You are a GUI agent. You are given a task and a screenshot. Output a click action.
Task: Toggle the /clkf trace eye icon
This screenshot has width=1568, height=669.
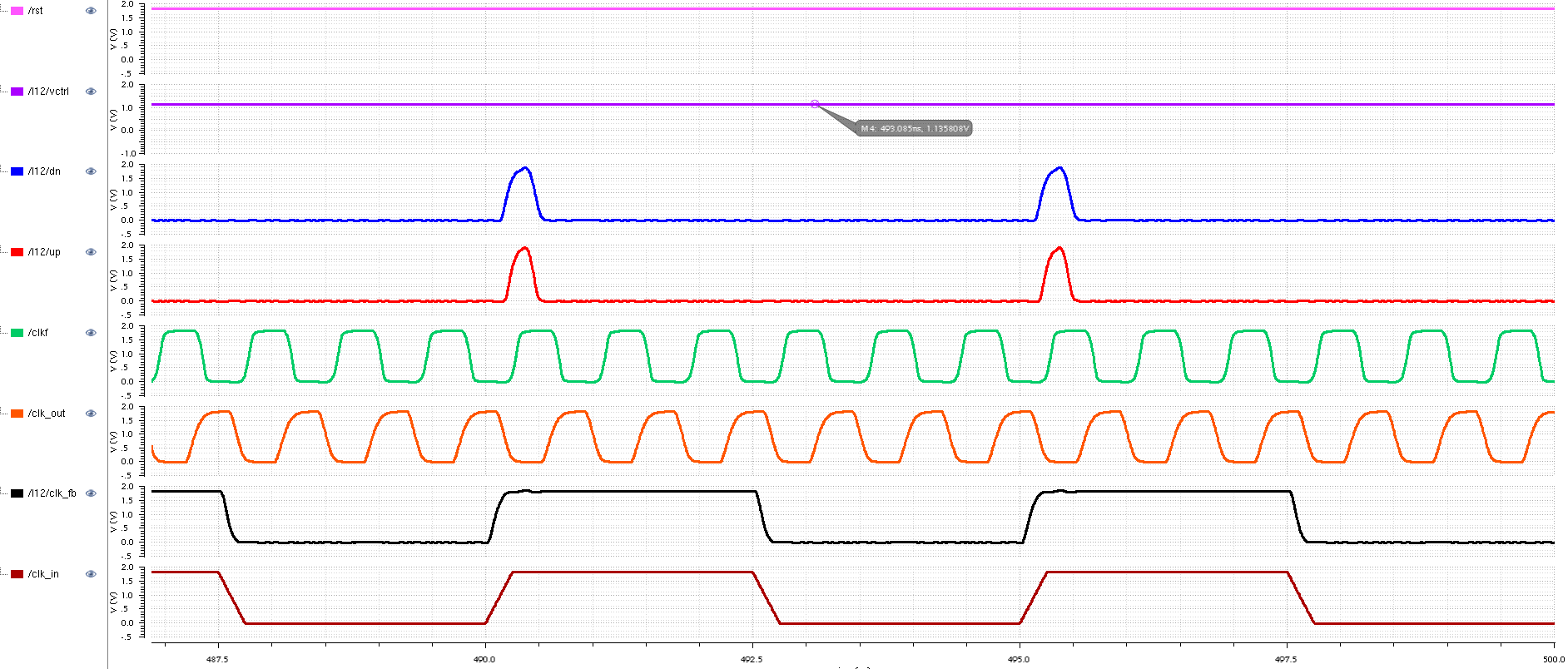(91, 333)
